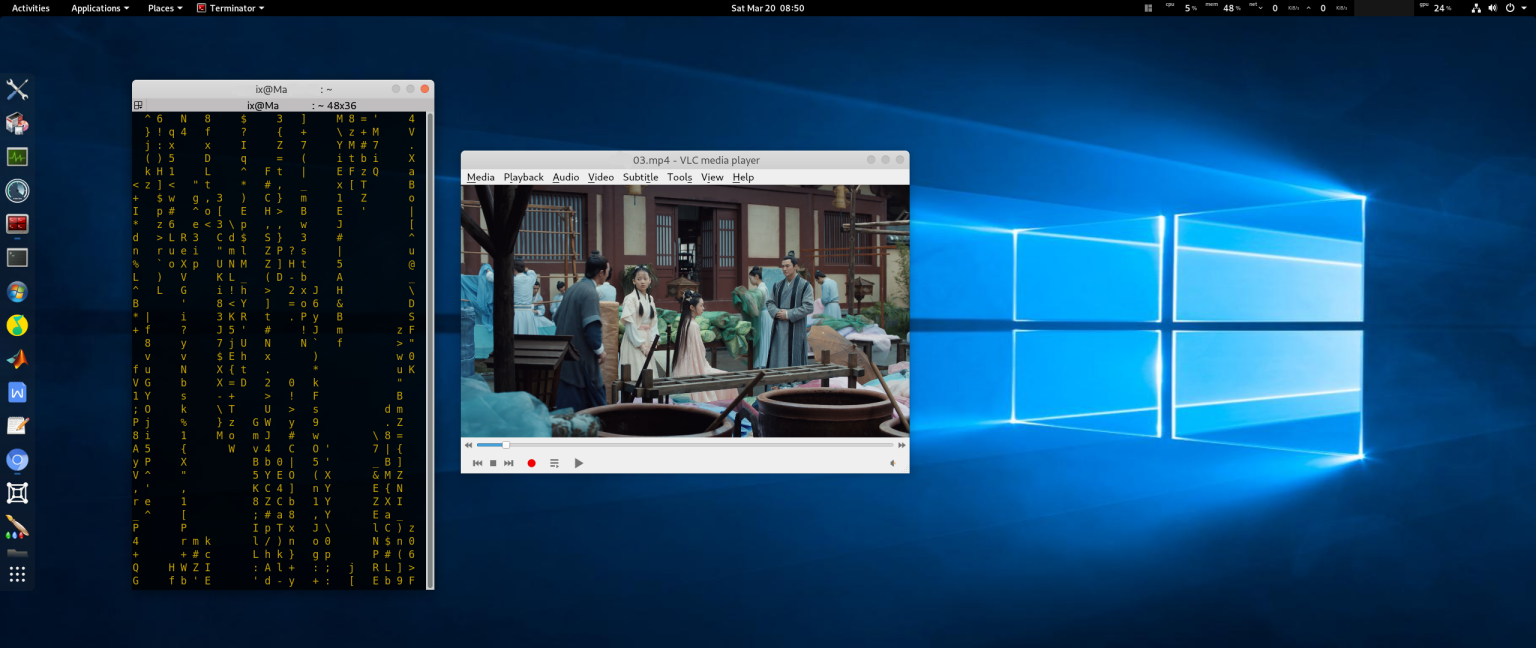This screenshot has width=1536, height=648.
Task: Click the terminal grid icon left of title
Action: (138, 105)
